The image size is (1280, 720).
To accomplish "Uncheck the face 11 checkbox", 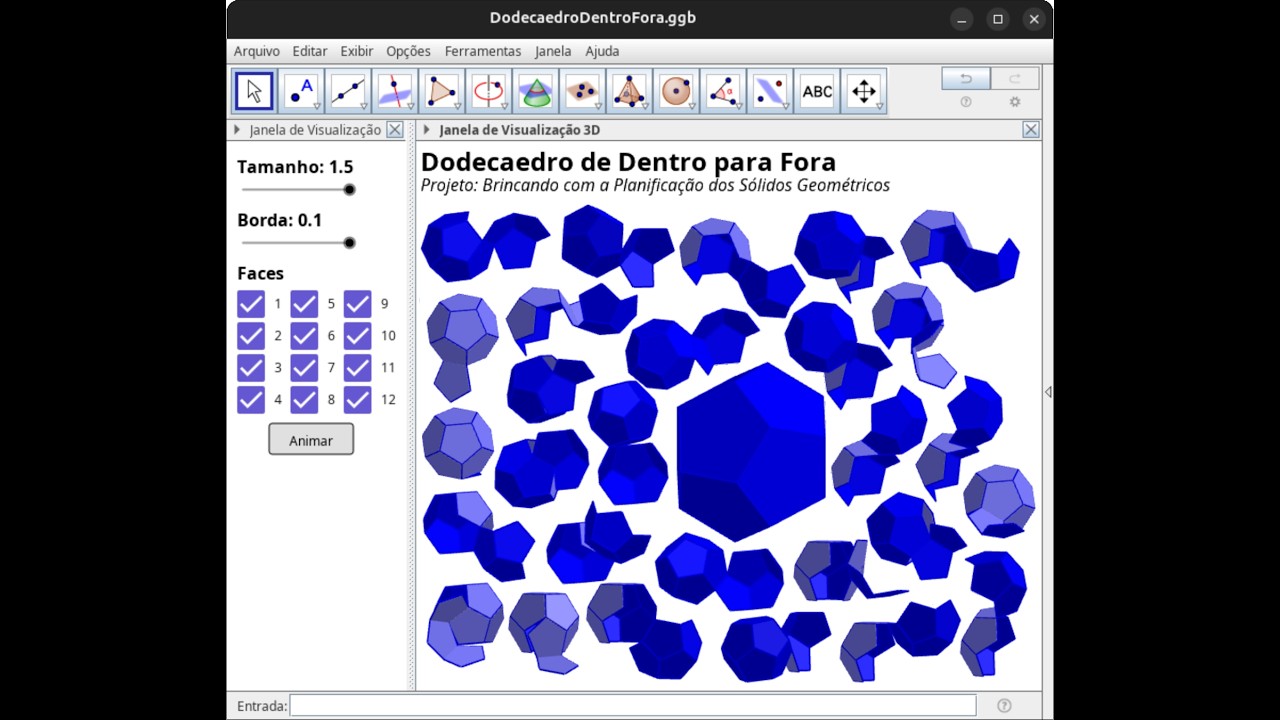I will (357, 368).
